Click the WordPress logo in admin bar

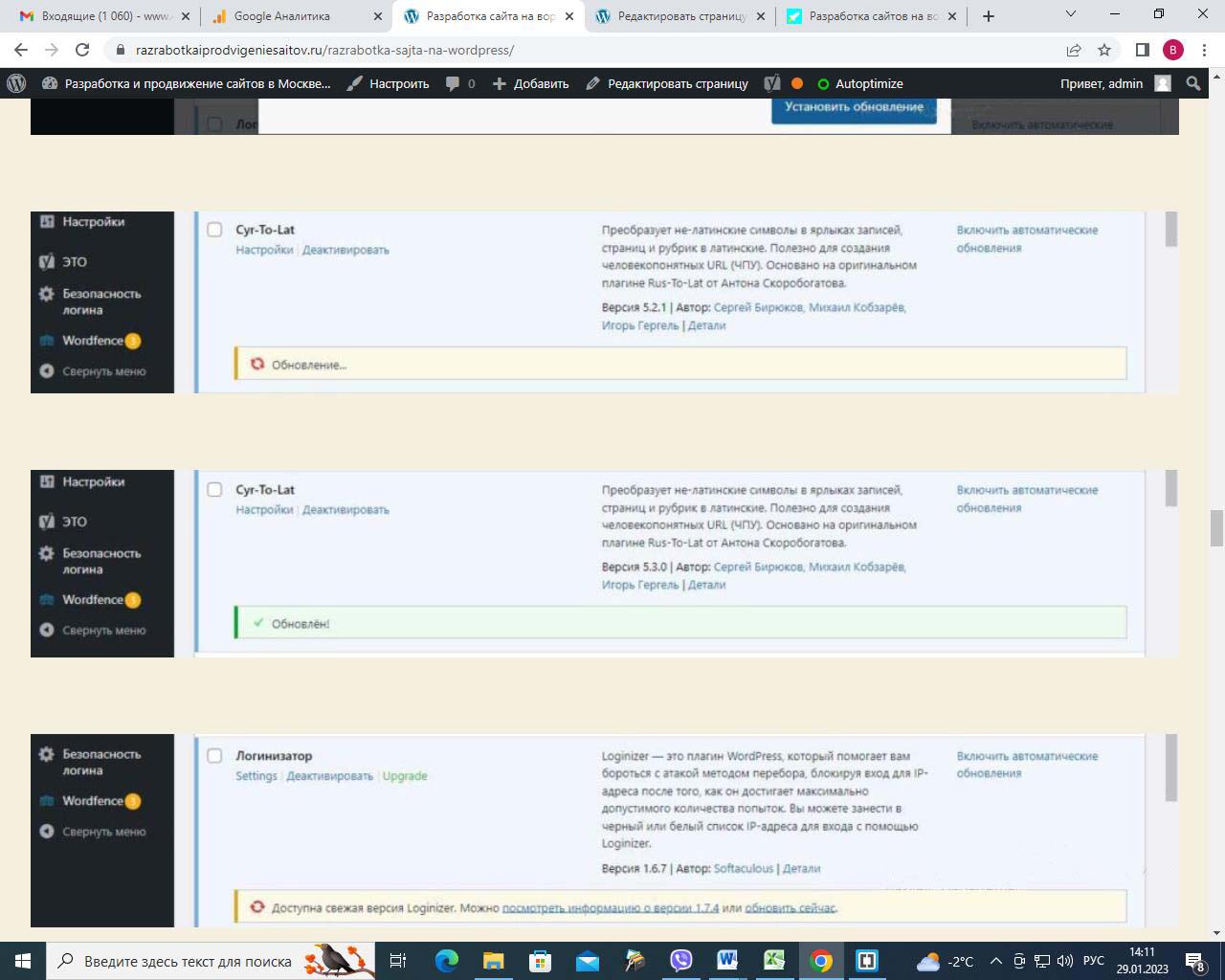click(16, 83)
